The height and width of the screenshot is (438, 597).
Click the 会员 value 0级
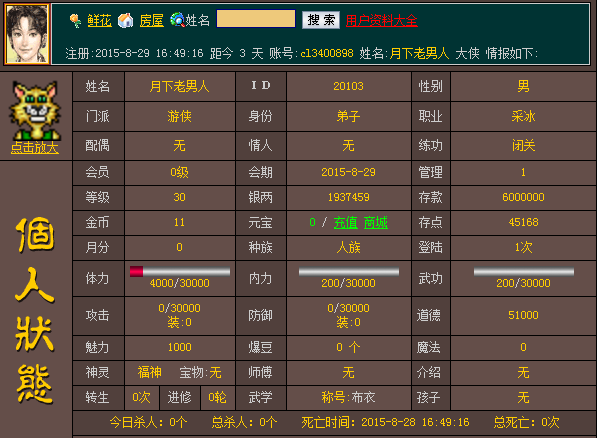(179, 173)
